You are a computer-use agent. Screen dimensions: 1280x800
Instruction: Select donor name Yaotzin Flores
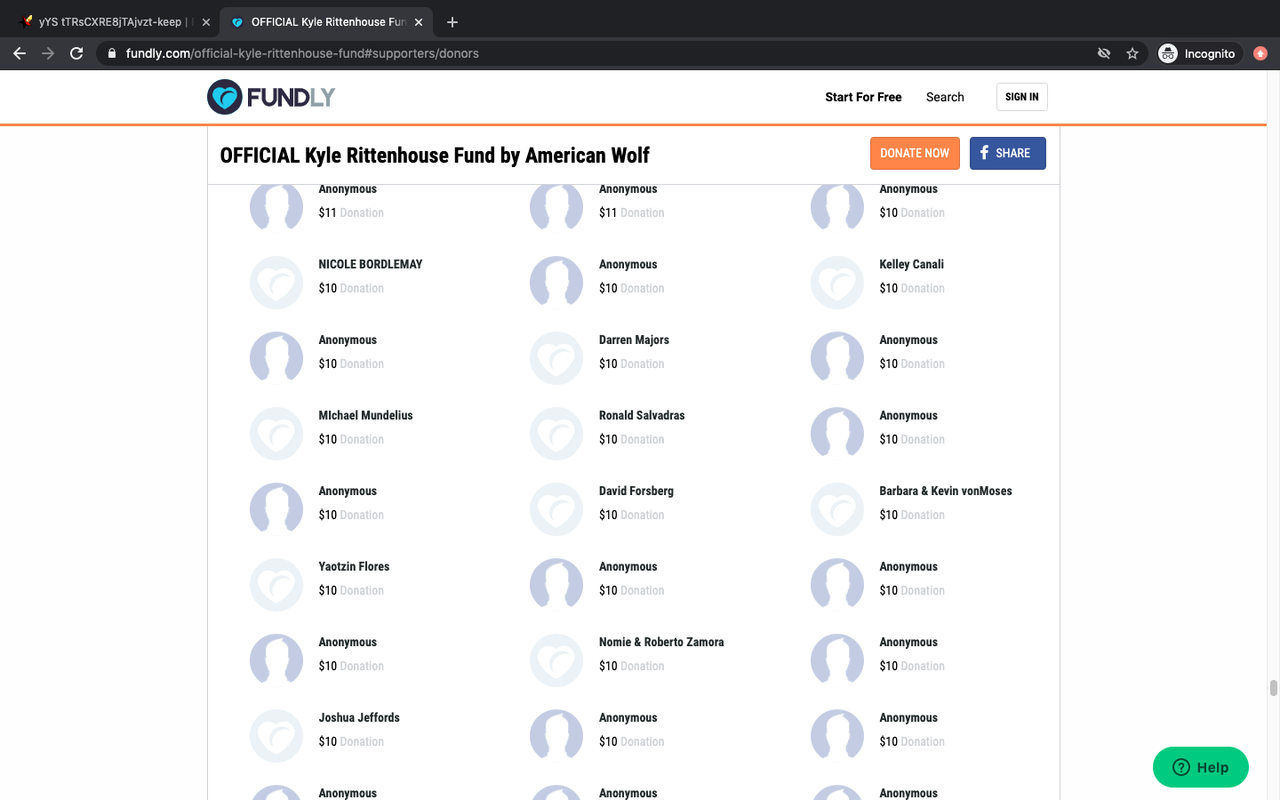(354, 566)
